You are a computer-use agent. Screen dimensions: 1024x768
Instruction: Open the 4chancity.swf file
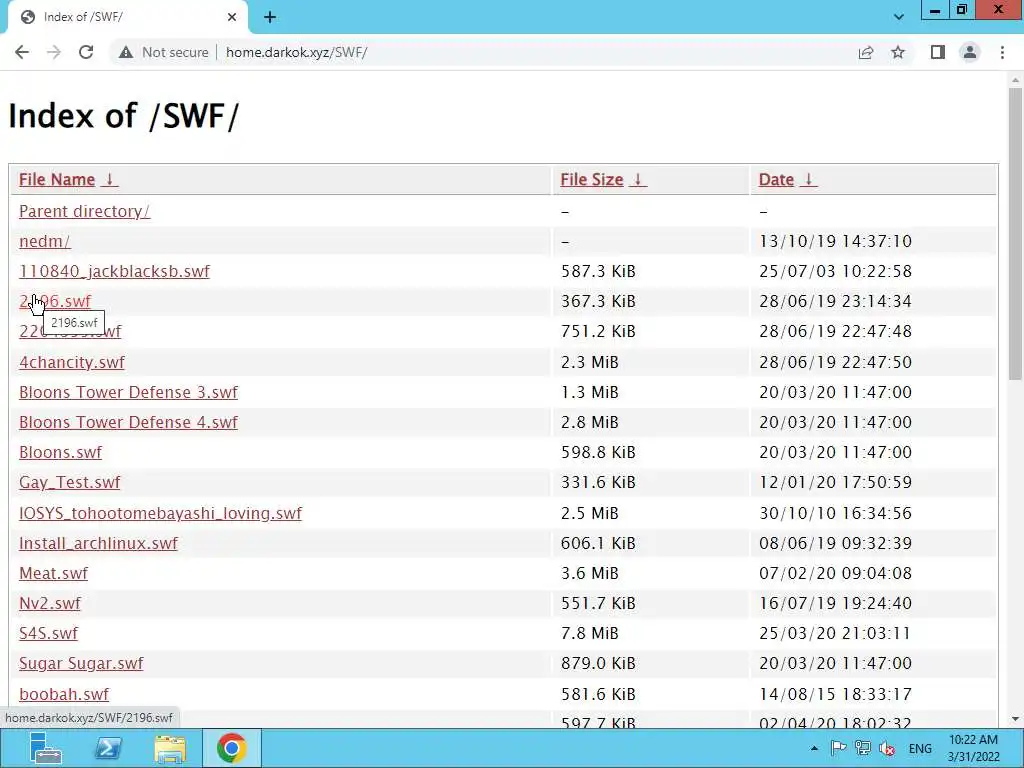[72, 362]
